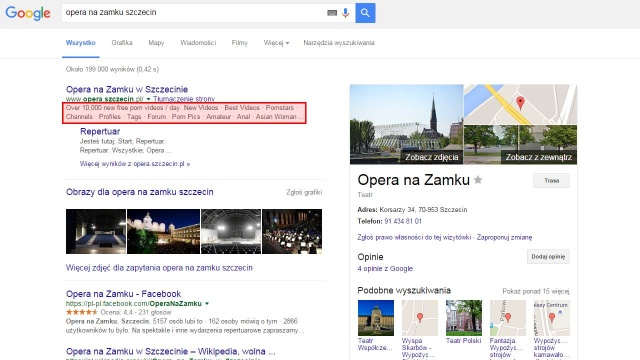Click Tłumaczenie strony link
Image resolution: width=640 pixels, height=360 pixels.
click(x=184, y=99)
